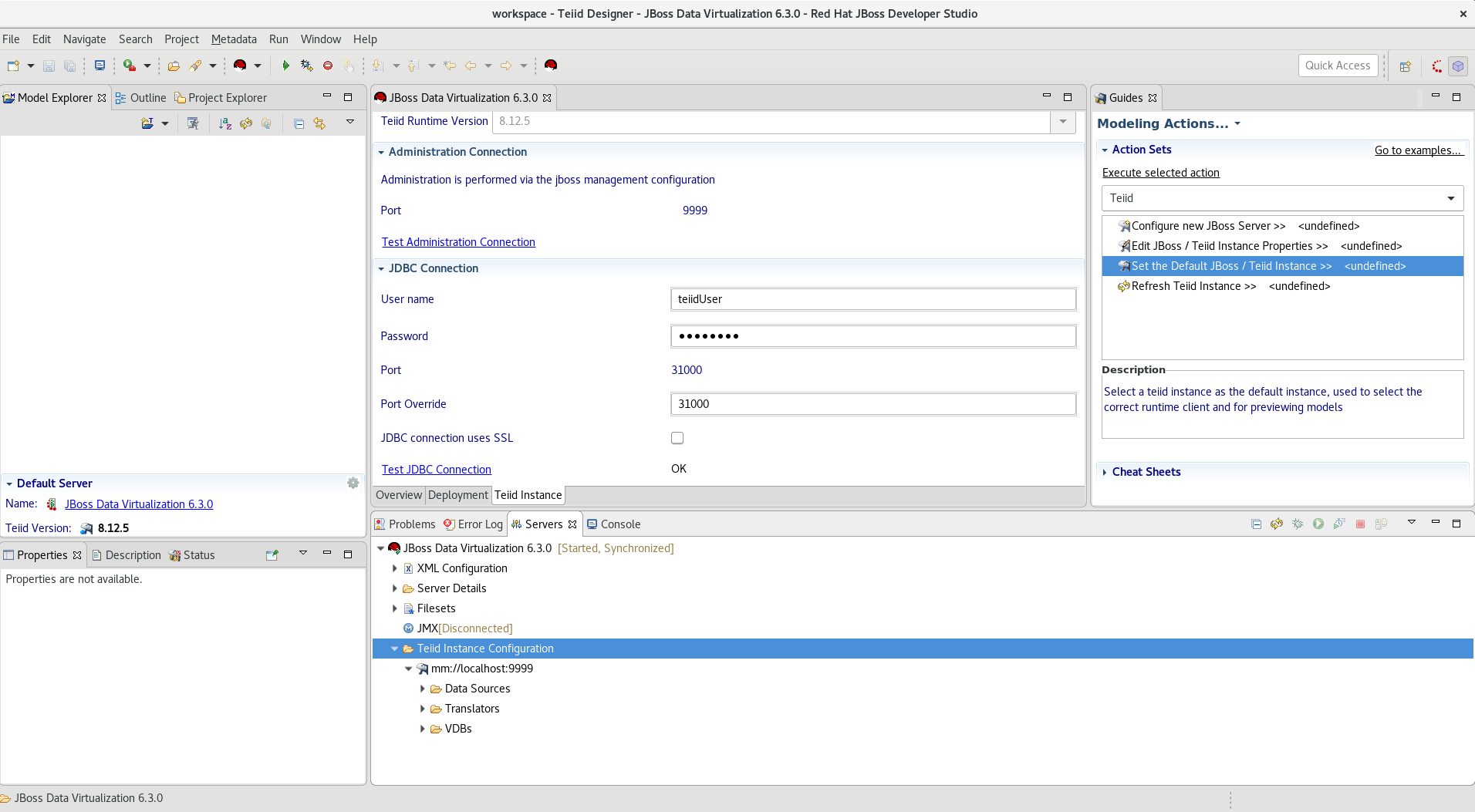This screenshot has width=1475, height=812.
Task: Stop the server from the Servers view toolbar
Action: pyautogui.click(x=1360, y=524)
